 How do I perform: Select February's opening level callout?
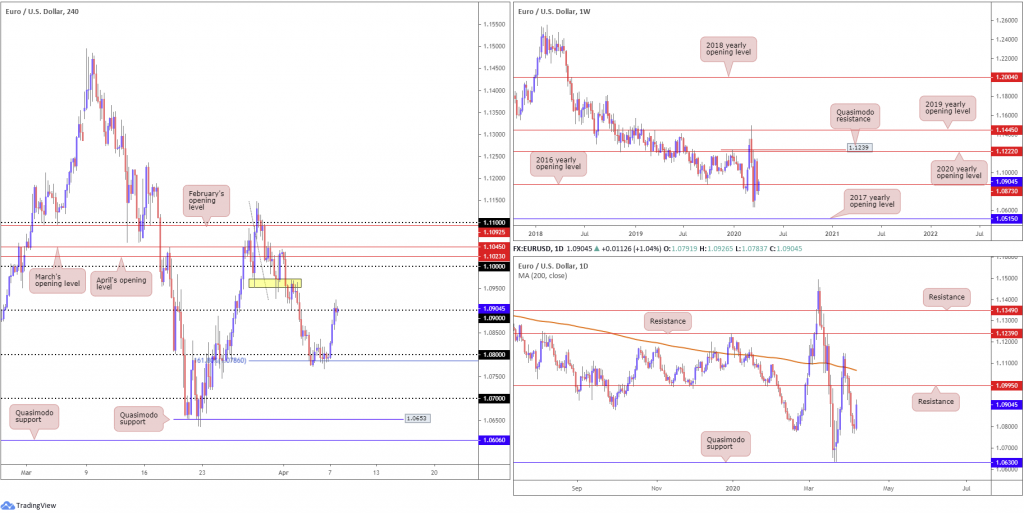coord(208,197)
